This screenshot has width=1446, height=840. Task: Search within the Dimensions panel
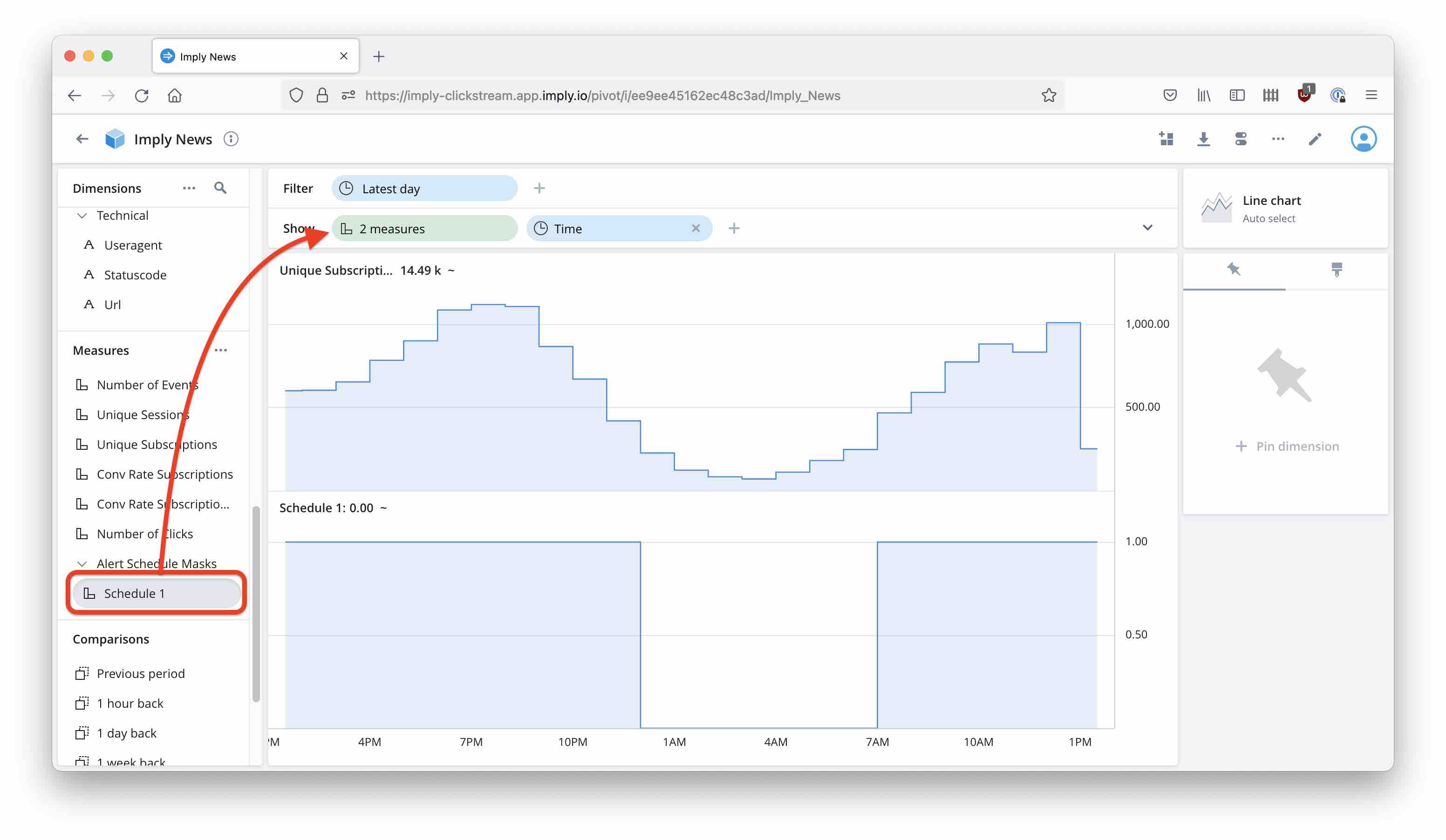[x=220, y=188]
